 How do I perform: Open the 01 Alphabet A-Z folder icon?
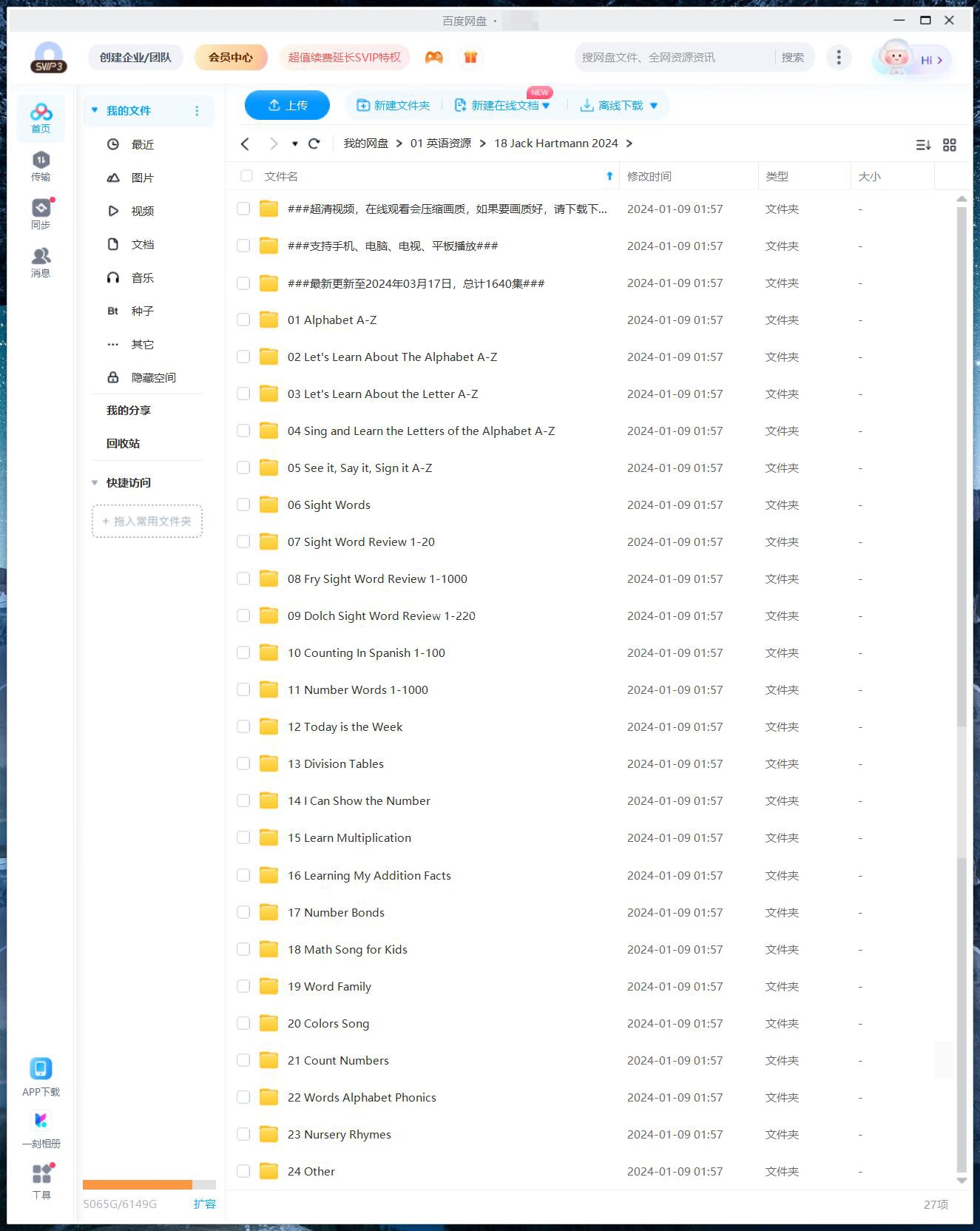click(269, 320)
